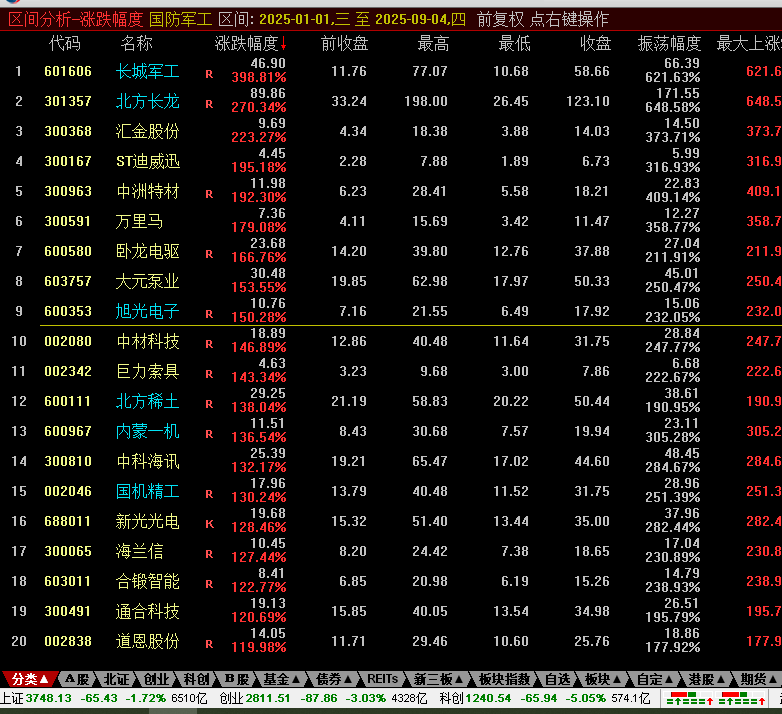Select stock name 通合科技
Image resolution: width=782 pixels, height=714 pixels.
click(148, 611)
